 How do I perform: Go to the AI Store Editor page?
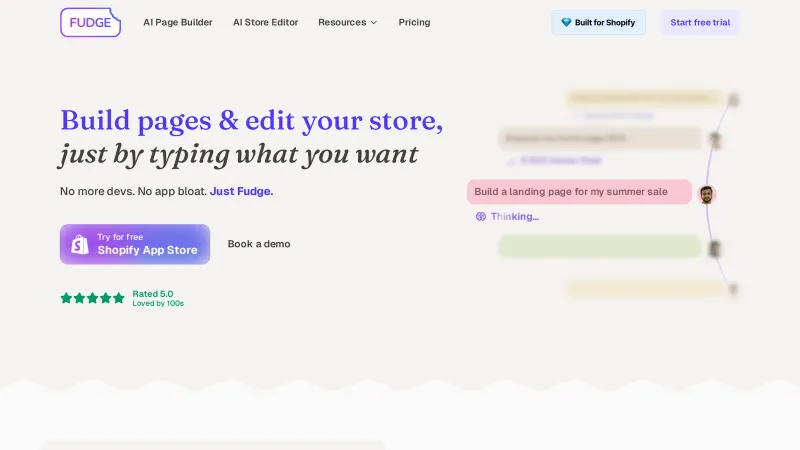click(265, 22)
